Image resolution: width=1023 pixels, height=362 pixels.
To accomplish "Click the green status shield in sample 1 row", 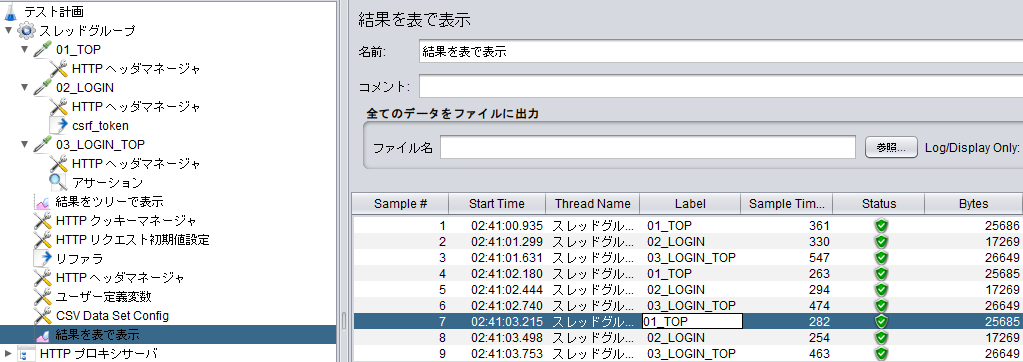I will [x=881, y=226].
